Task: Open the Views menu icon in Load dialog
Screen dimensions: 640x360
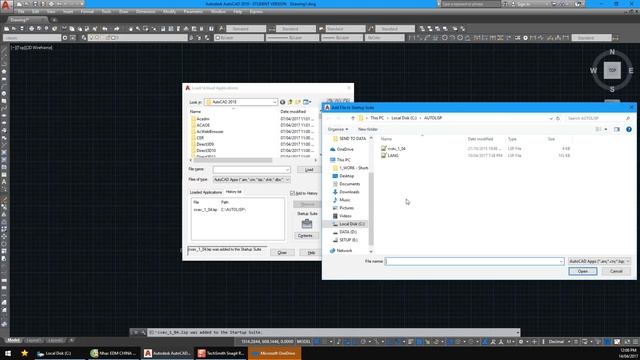Action: (x=307, y=102)
